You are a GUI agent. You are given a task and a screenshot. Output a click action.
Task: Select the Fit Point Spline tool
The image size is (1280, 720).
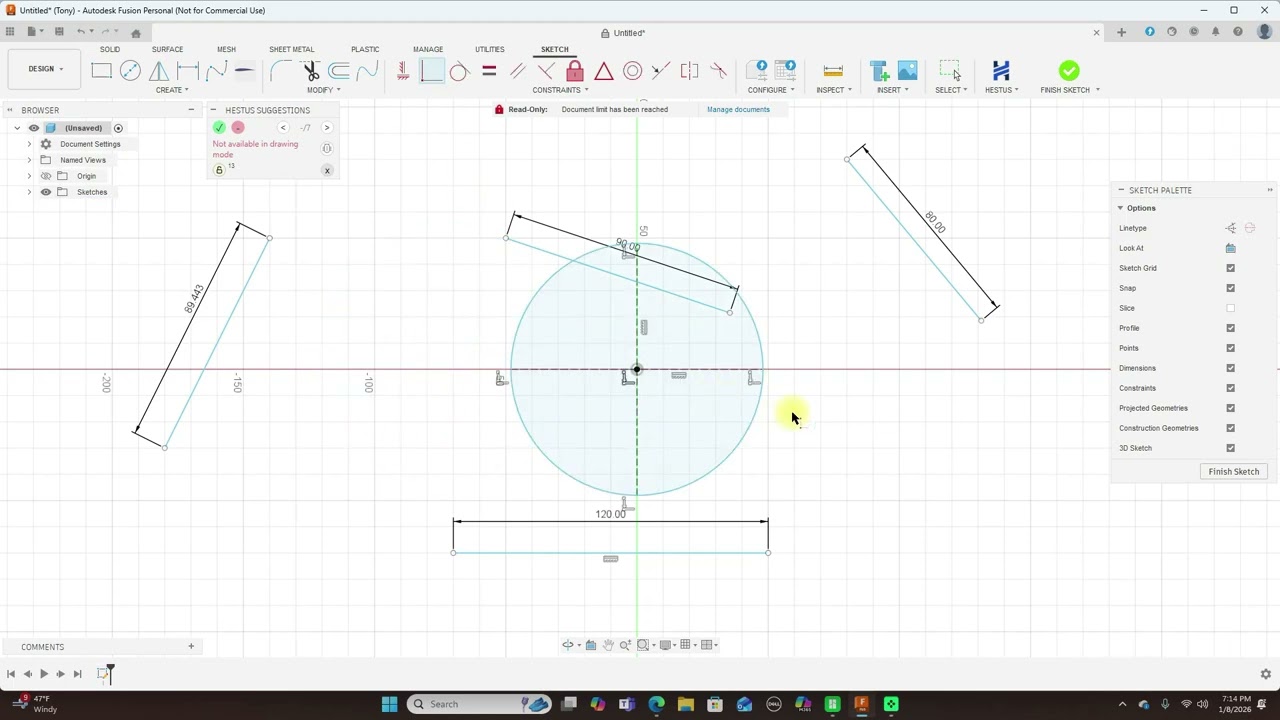(216, 70)
